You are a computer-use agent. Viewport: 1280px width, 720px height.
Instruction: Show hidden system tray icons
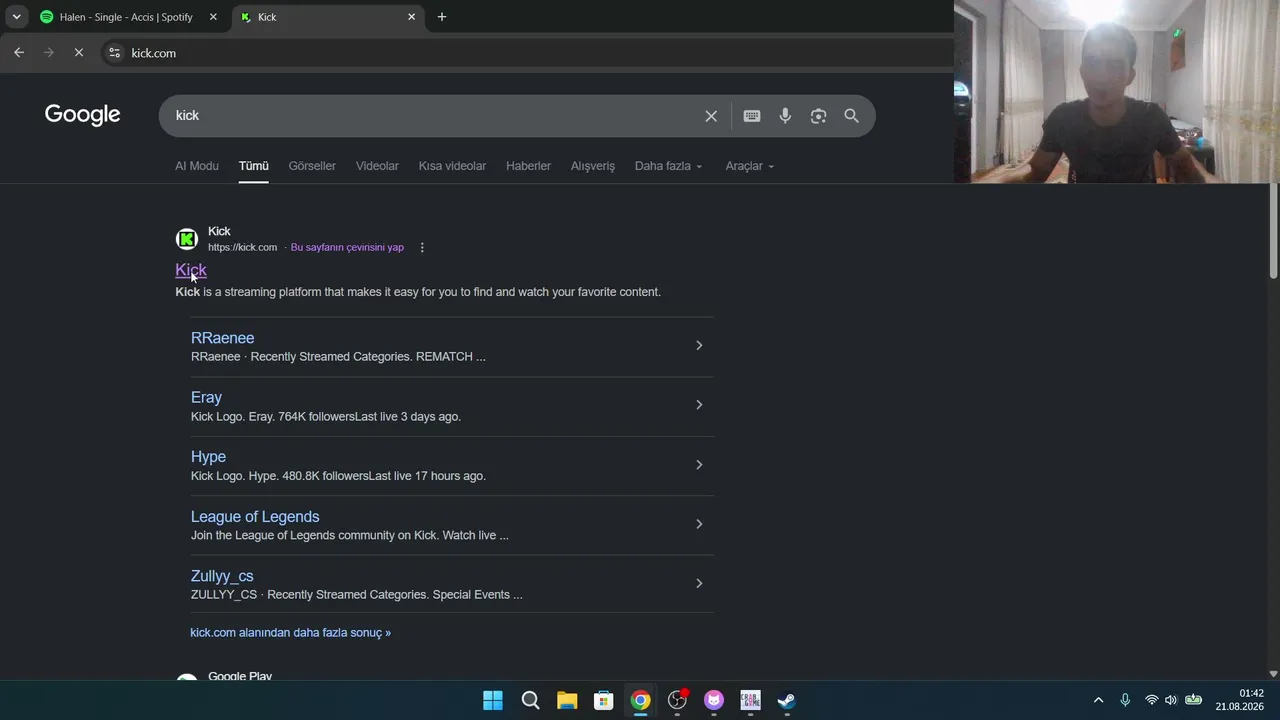(1098, 700)
